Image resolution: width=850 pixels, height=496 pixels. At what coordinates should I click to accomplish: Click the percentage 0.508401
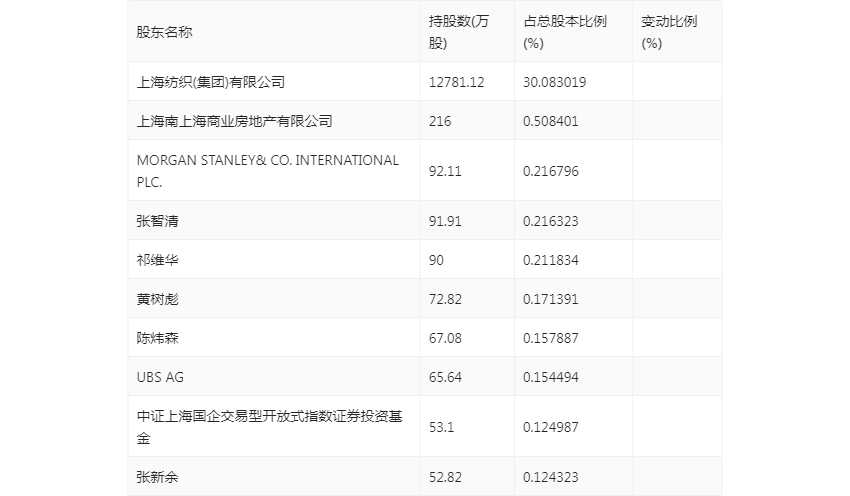coord(551,121)
